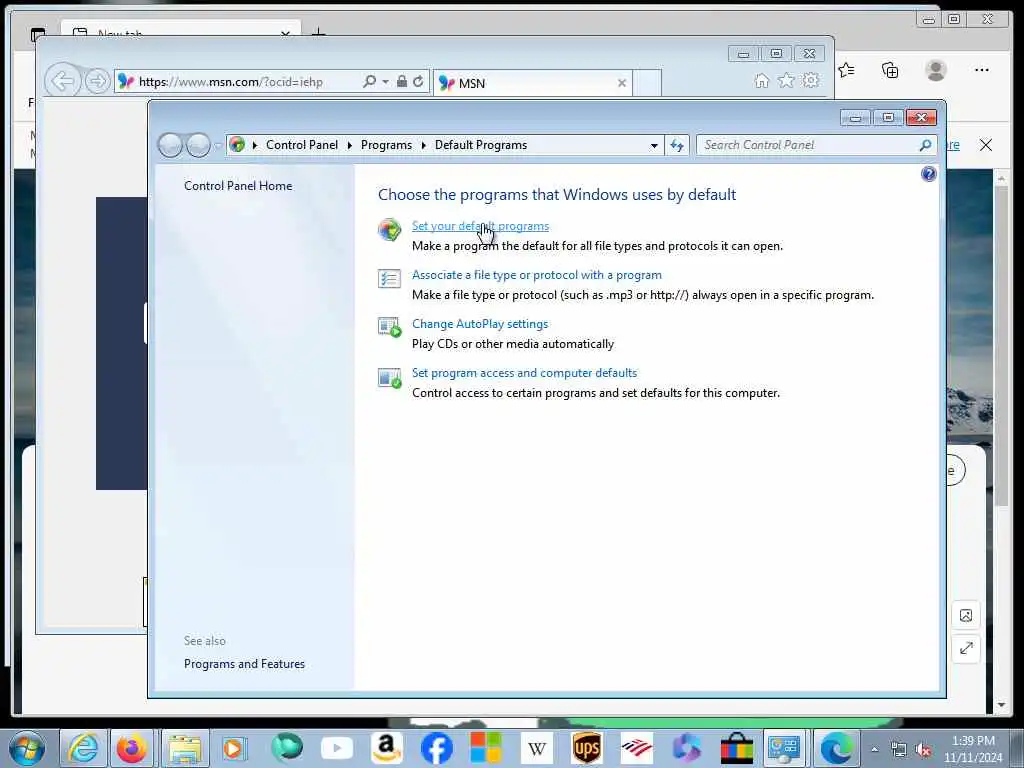
Task: Click the muted volume tray icon
Action: [923, 750]
